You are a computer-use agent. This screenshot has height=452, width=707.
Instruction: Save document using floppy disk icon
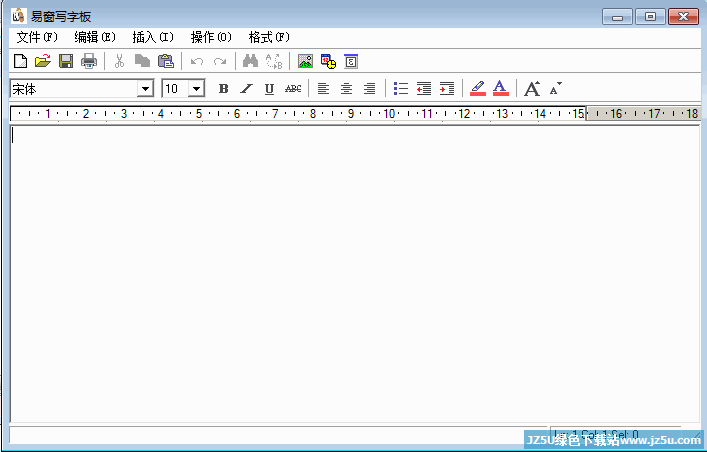point(66,61)
